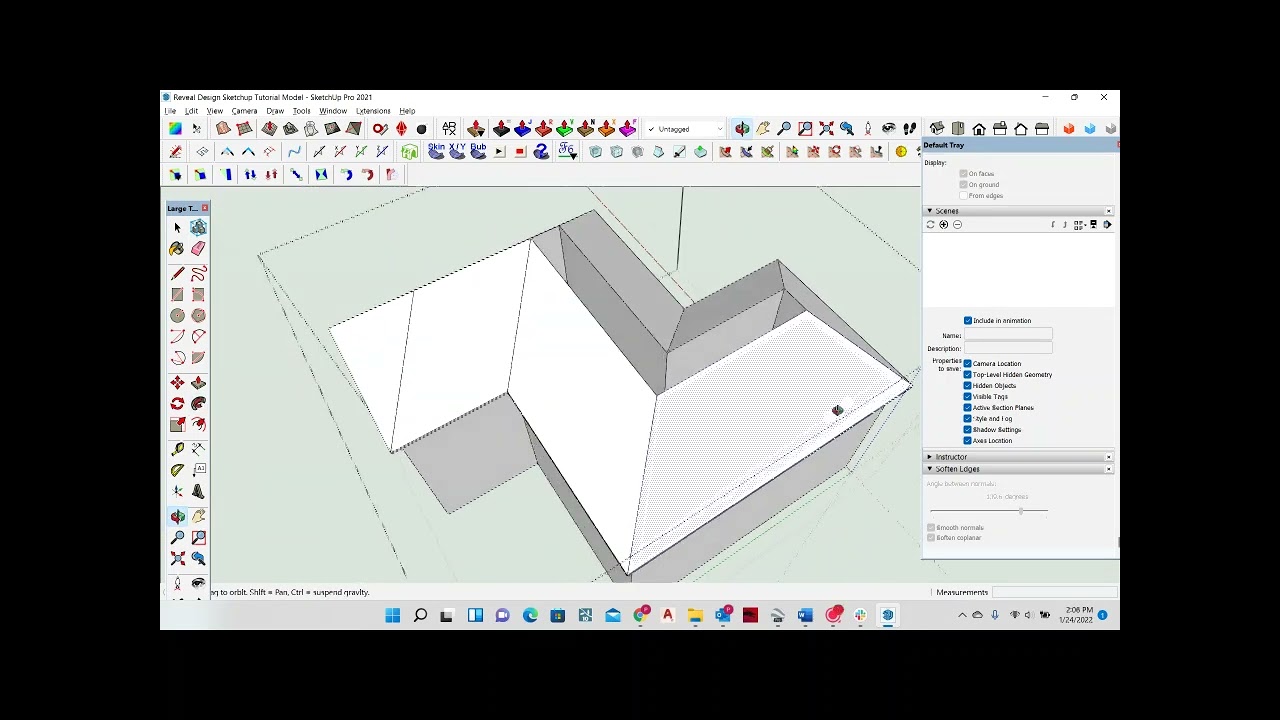Open the Fredo6 tools dropdown icon

tap(567, 151)
